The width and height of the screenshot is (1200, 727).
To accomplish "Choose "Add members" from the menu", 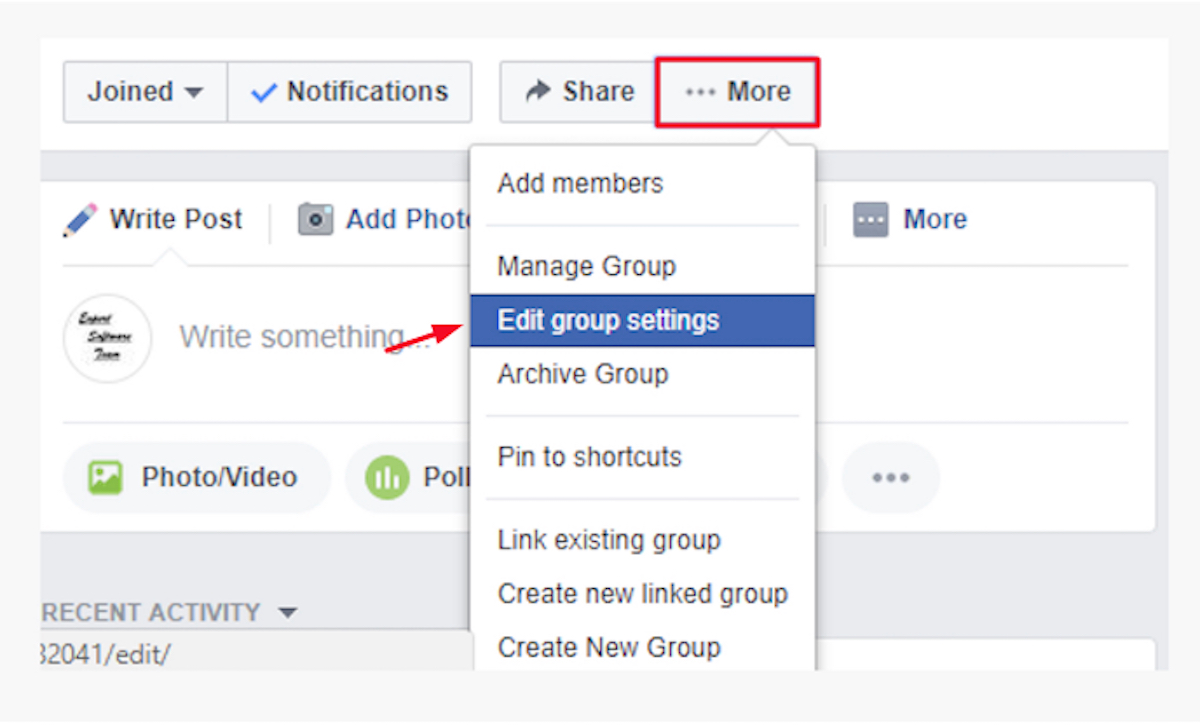I will (x=580, y=183).
